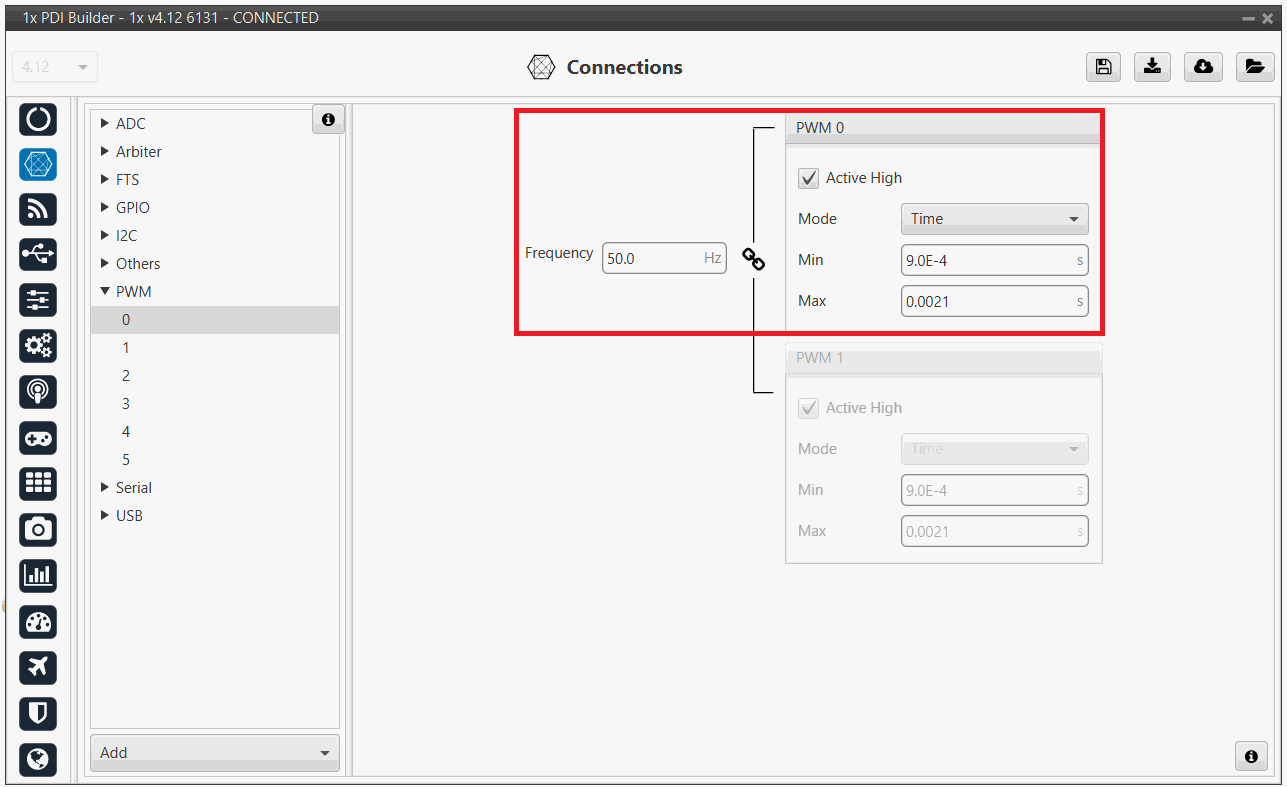Screen dimensions: 1287x787
Task: Open the folder icon in top toolbar
Action: [1253, 67]
